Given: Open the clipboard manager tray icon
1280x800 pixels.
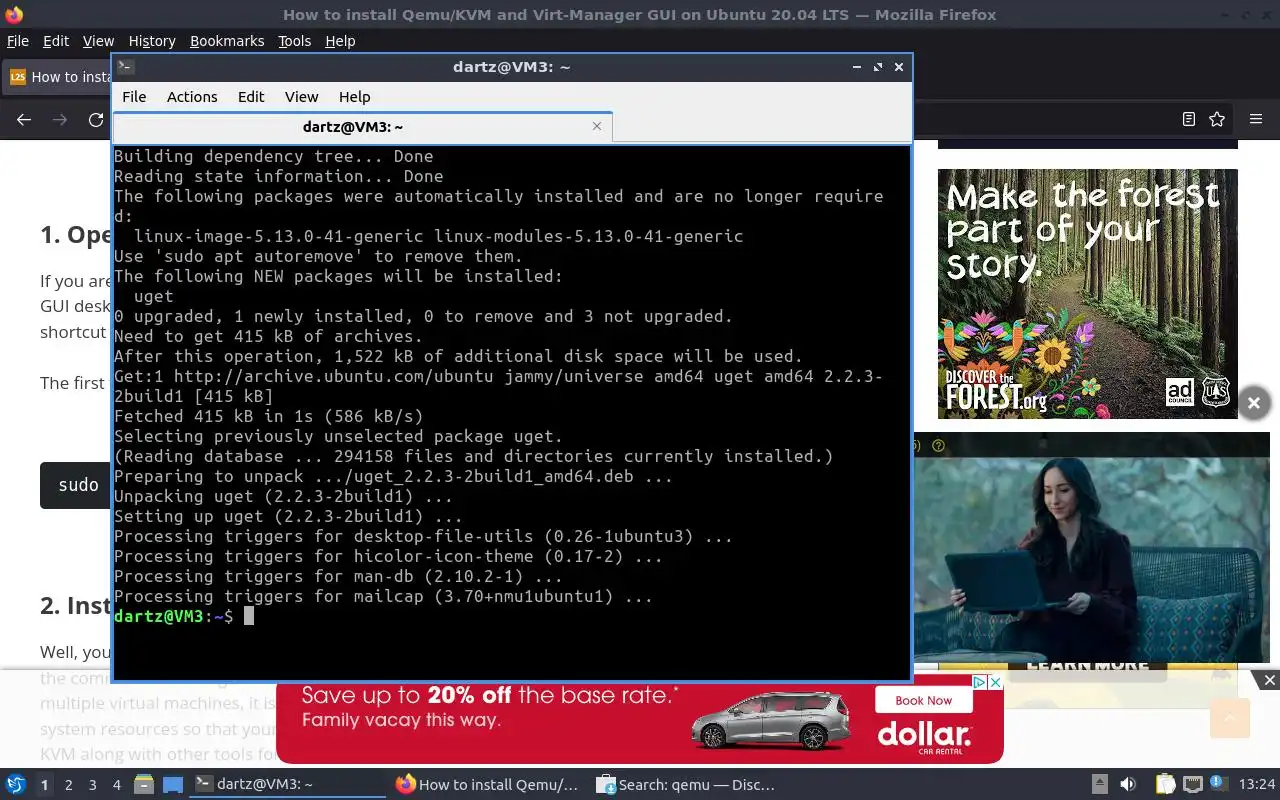Looking at the screenshot, I should click(1165, 785).
